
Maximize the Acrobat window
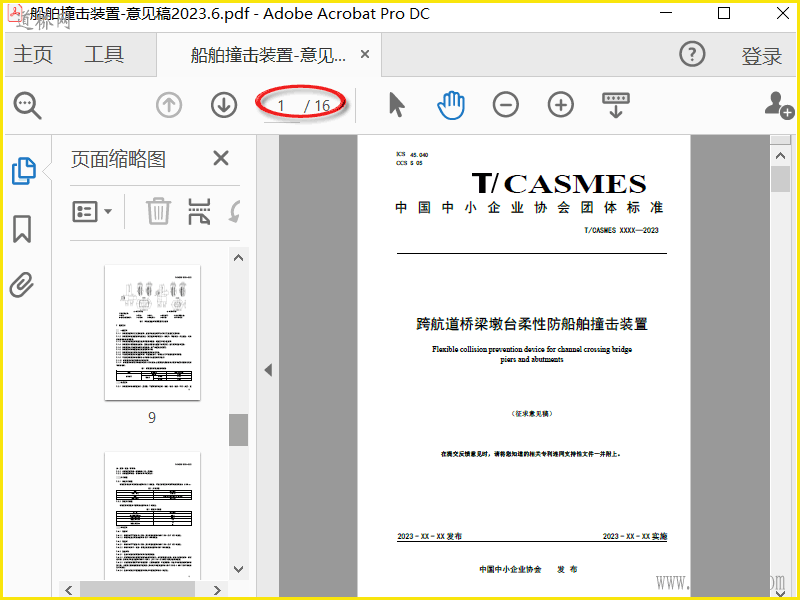(x=724, y=13)
